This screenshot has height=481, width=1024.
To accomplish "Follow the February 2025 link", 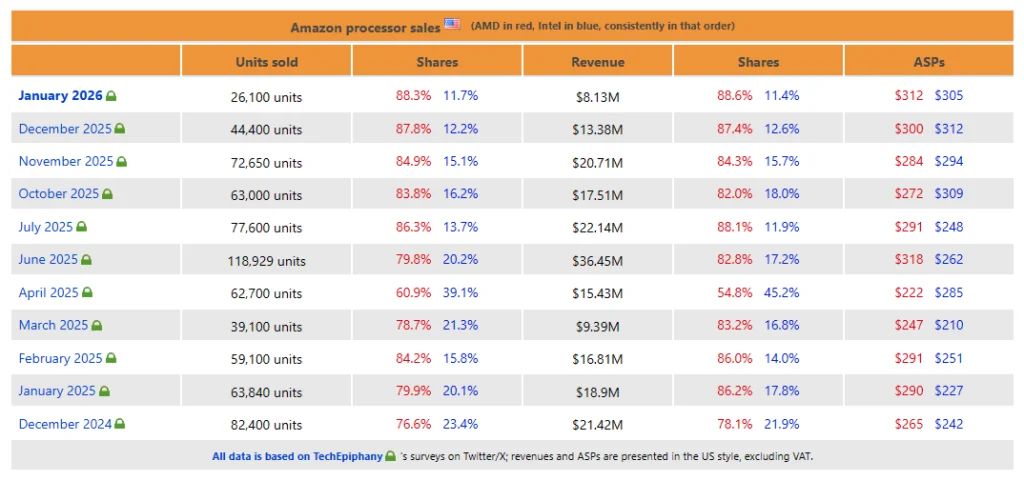I will 60,358.
